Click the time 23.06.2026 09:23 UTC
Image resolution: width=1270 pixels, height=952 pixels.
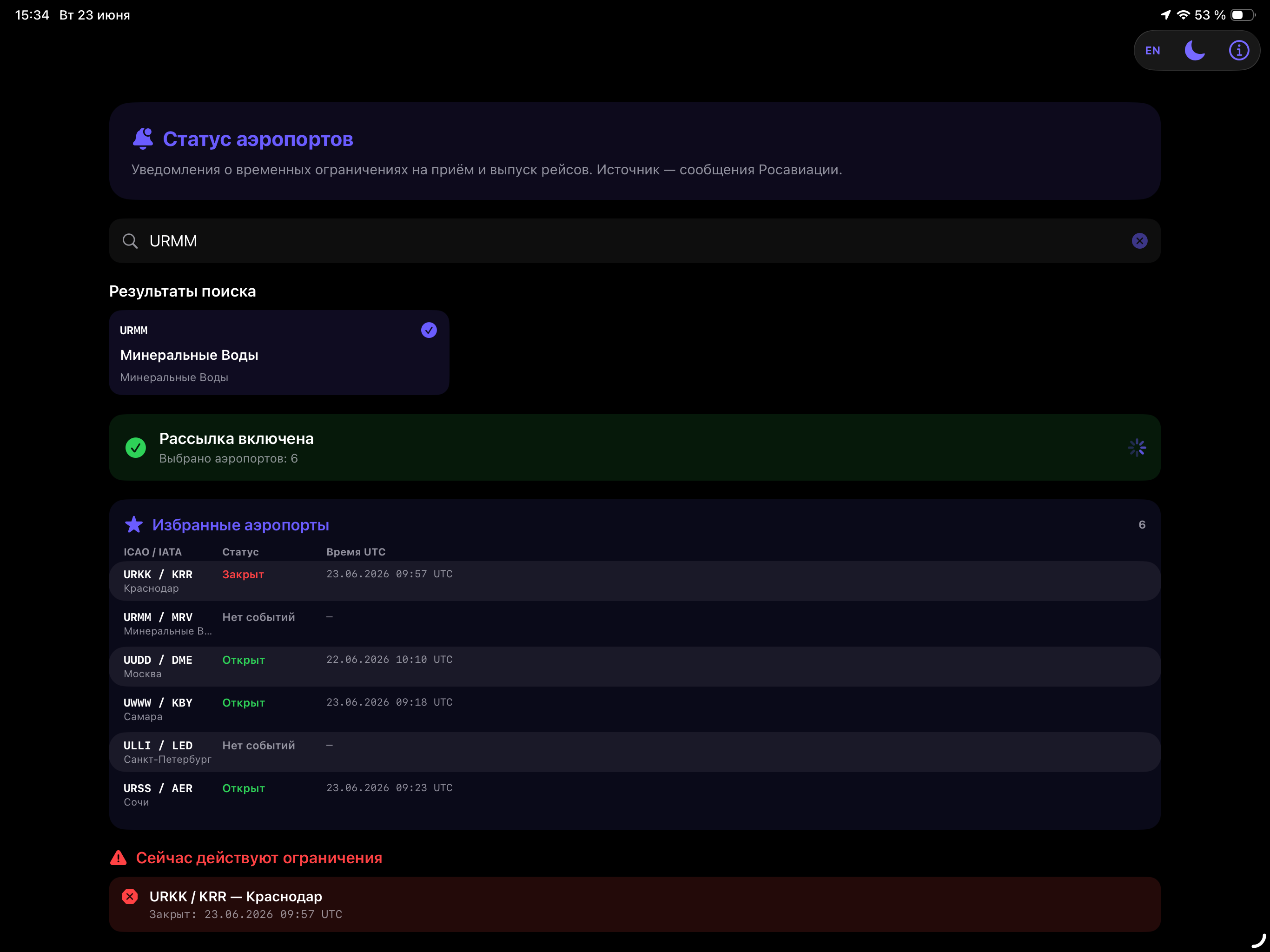(x=389, y=788)
